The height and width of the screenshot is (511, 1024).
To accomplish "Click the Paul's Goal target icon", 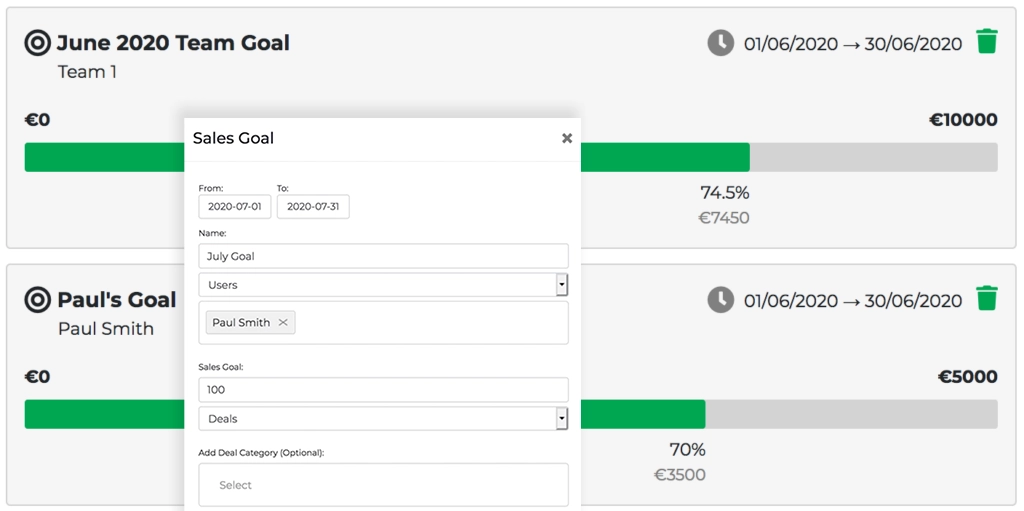I will coord(38,300).
